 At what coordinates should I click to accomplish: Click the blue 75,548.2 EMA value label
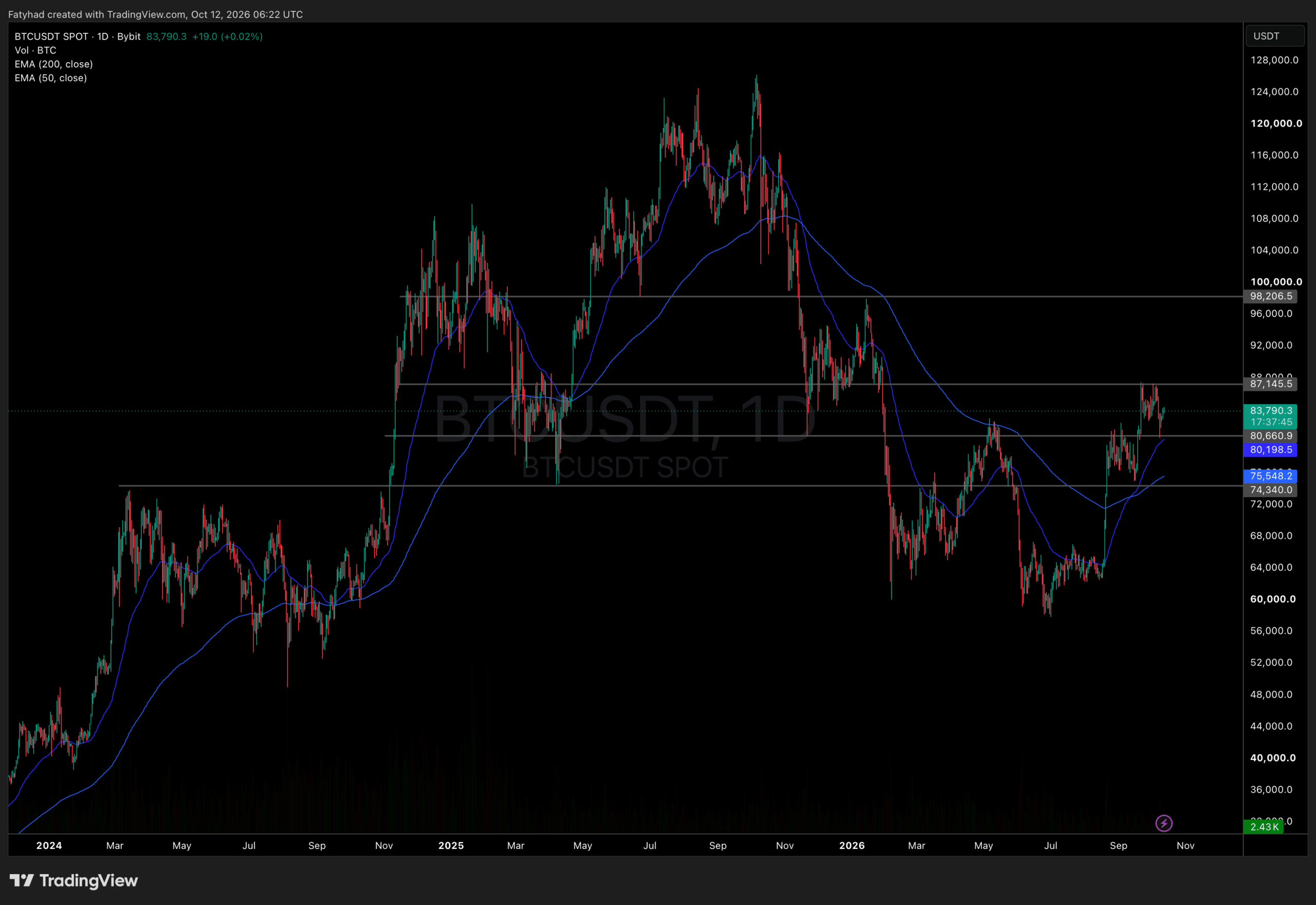coord(1271,476)
